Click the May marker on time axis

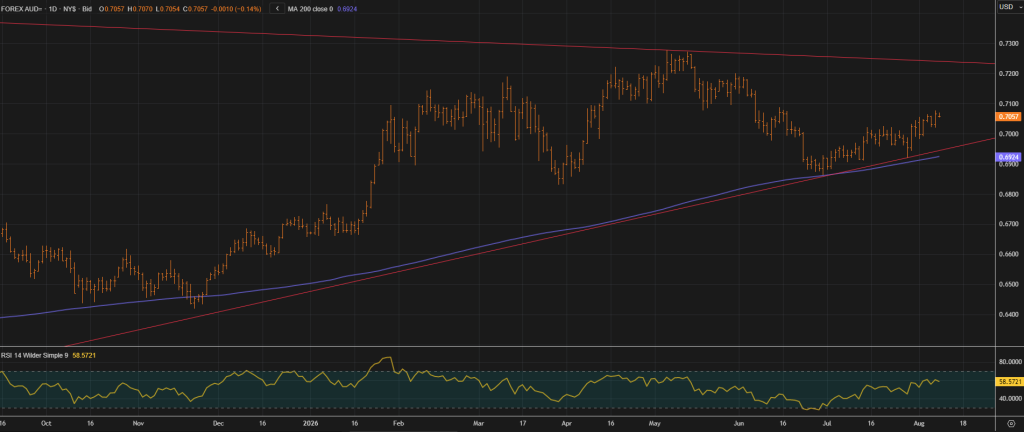pyautogui.click(x=656, y=424)
